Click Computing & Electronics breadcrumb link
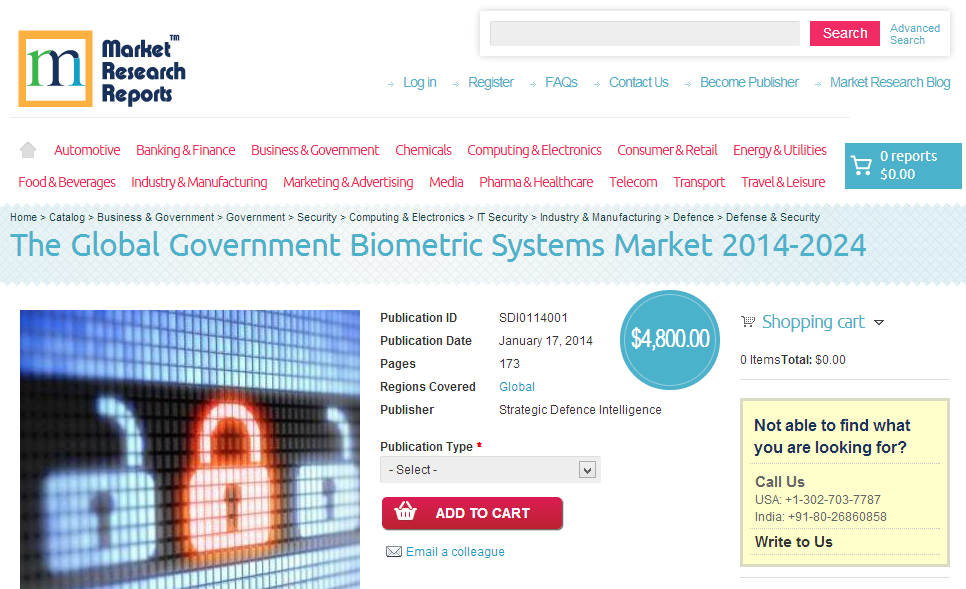Screen dimensions: 966x589 point(407,217)
